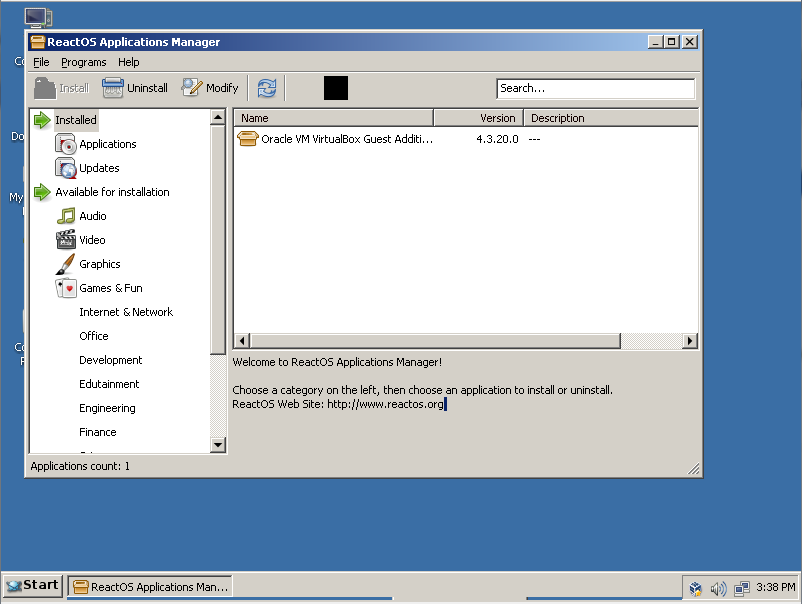Select the Internet & Network category
Viewport: 802px width, 604px height.
point(126,312)
